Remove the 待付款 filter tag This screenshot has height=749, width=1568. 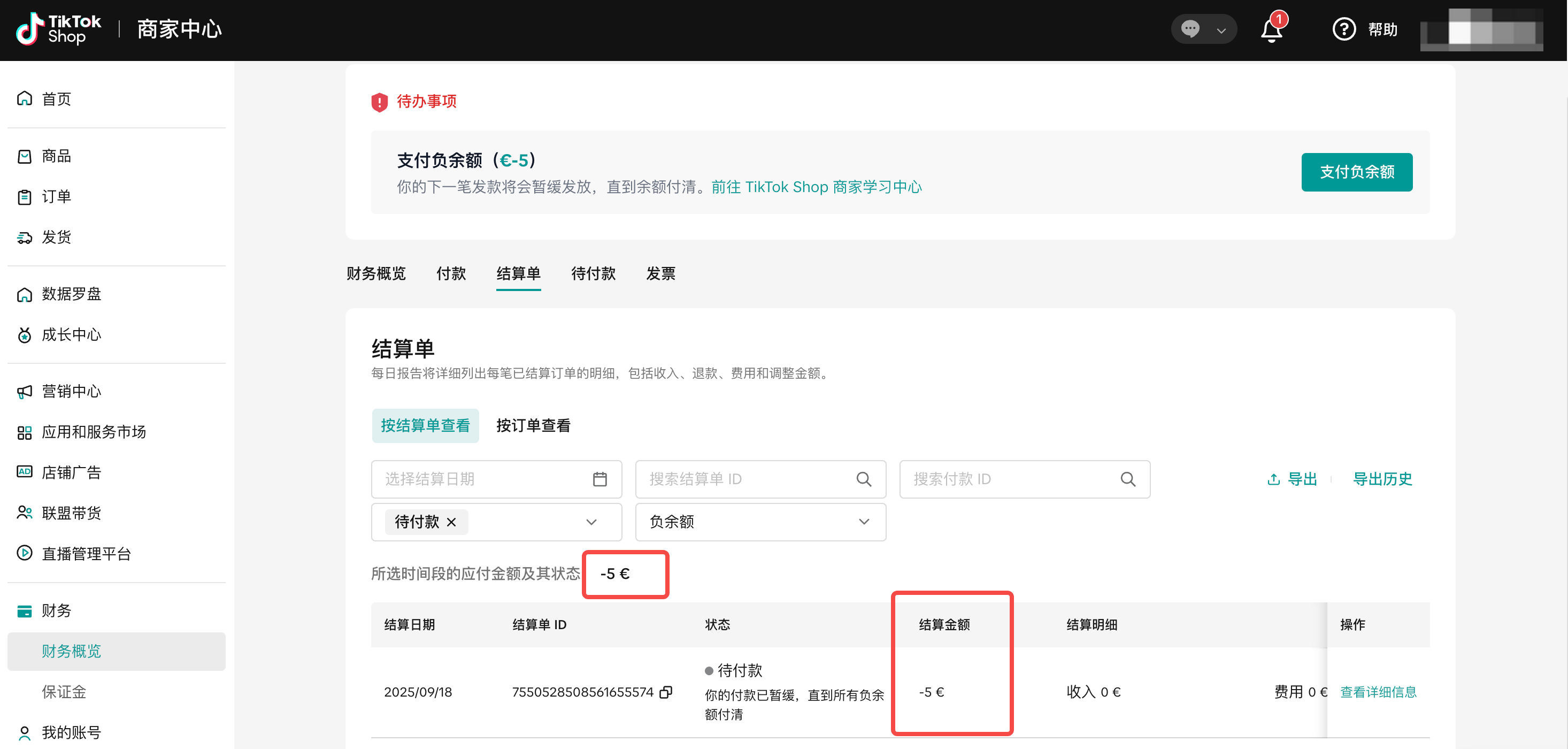pos(451,522)
